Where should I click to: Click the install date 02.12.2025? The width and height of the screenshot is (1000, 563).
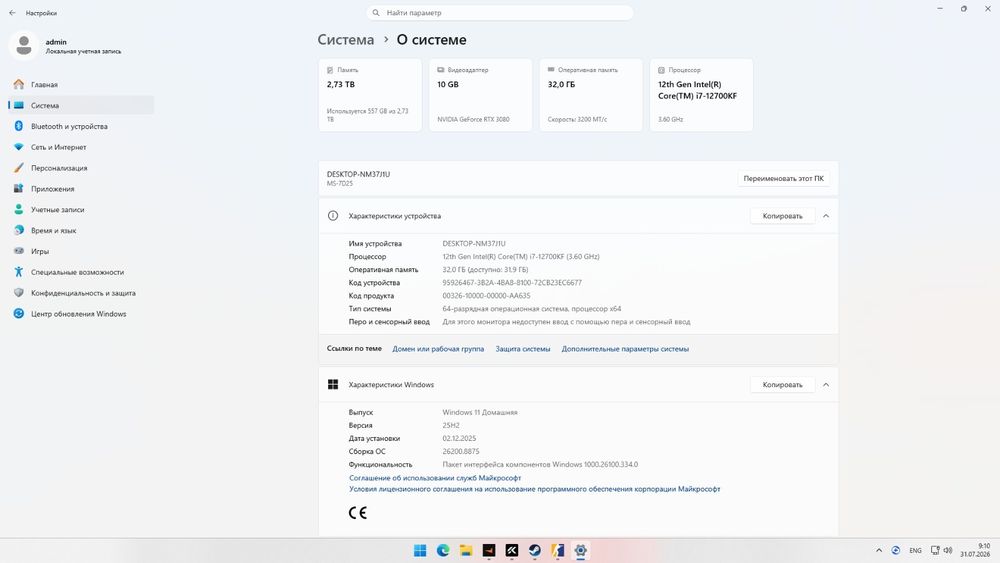(459, 439)
